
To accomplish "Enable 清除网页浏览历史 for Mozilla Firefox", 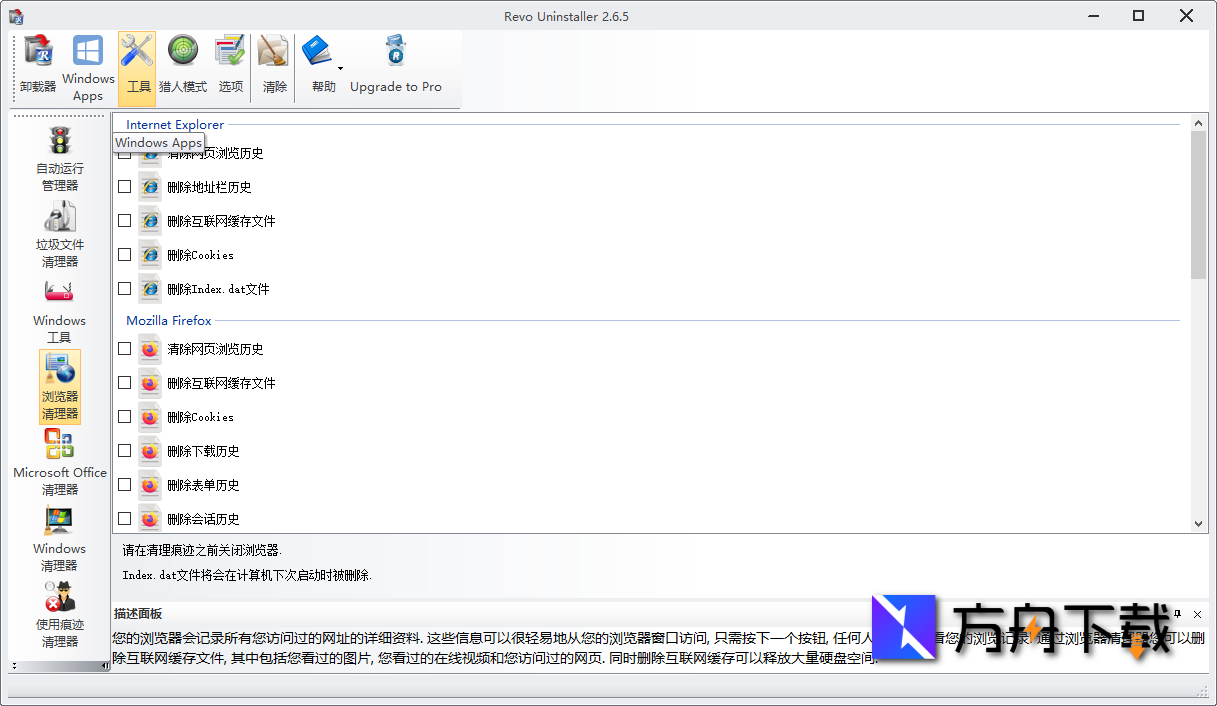I will [x=124, y=349].
